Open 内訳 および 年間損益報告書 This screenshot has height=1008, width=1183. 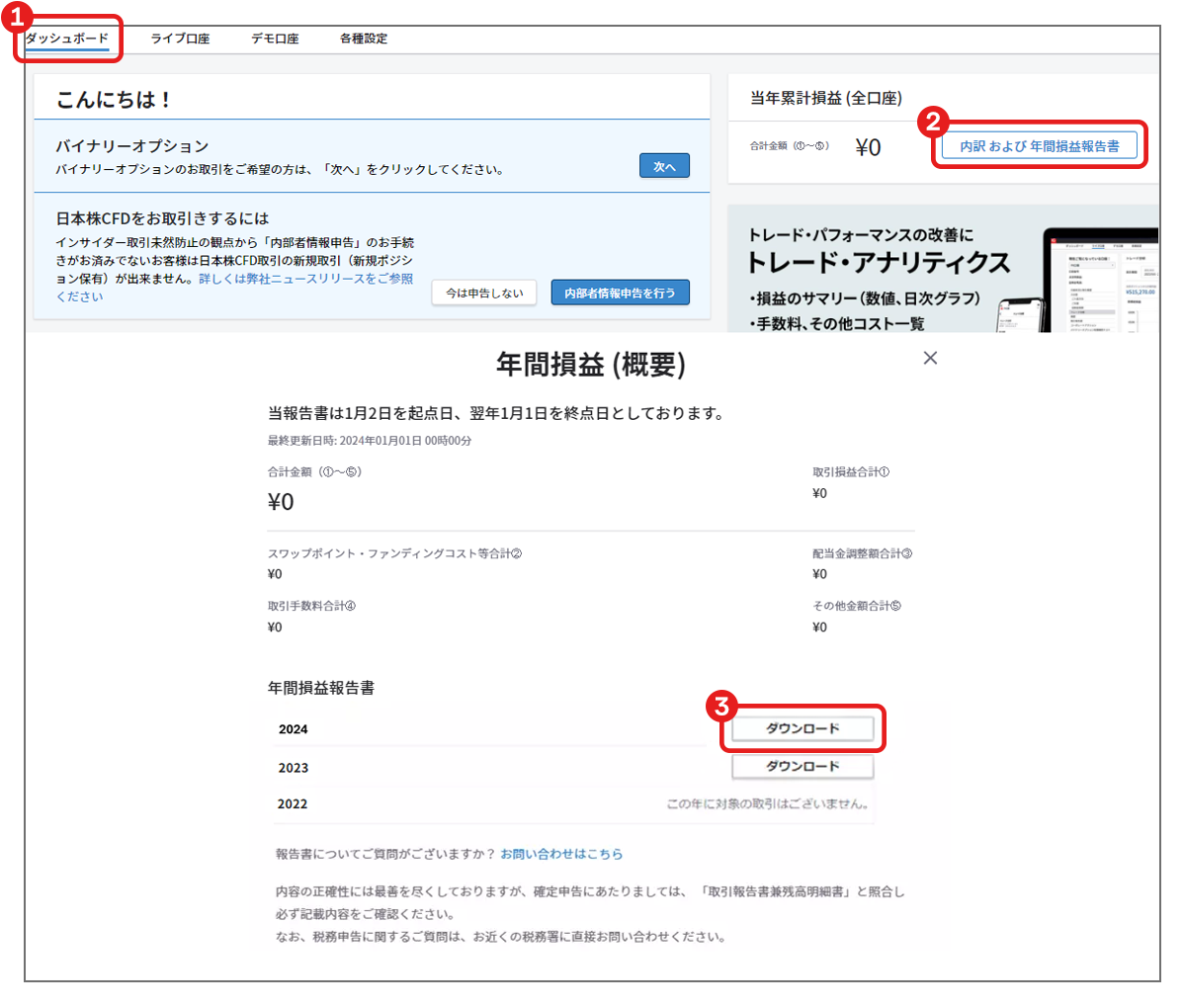coord(1039,144)
